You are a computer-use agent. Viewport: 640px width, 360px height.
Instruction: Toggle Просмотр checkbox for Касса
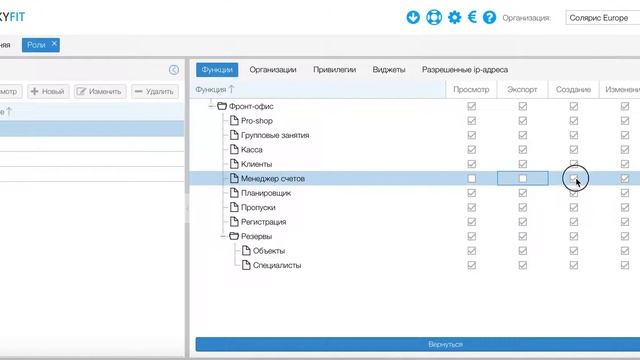pyautogui.click(x=472, y=149)
